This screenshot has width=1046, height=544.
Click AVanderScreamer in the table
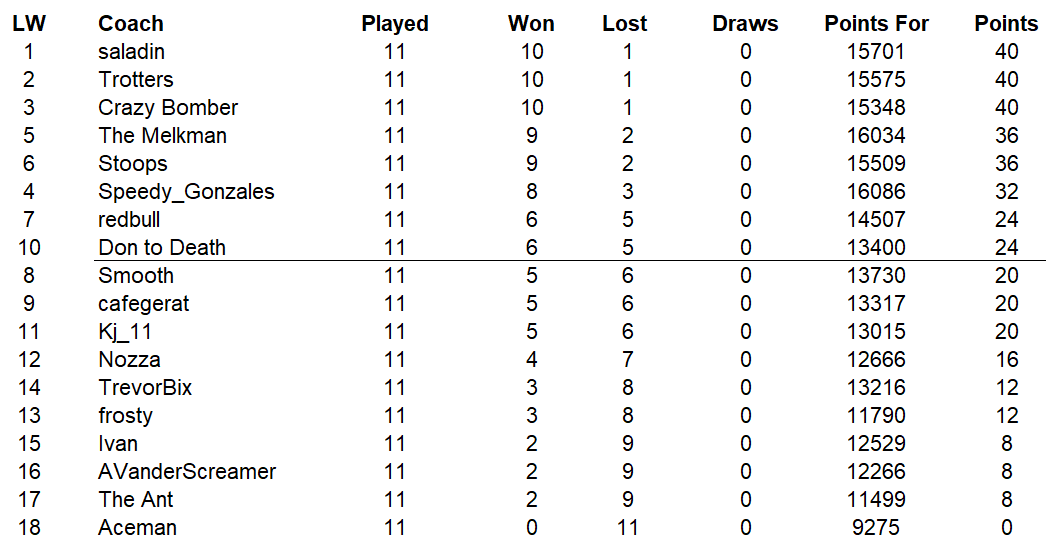click(x=187, y=471)
